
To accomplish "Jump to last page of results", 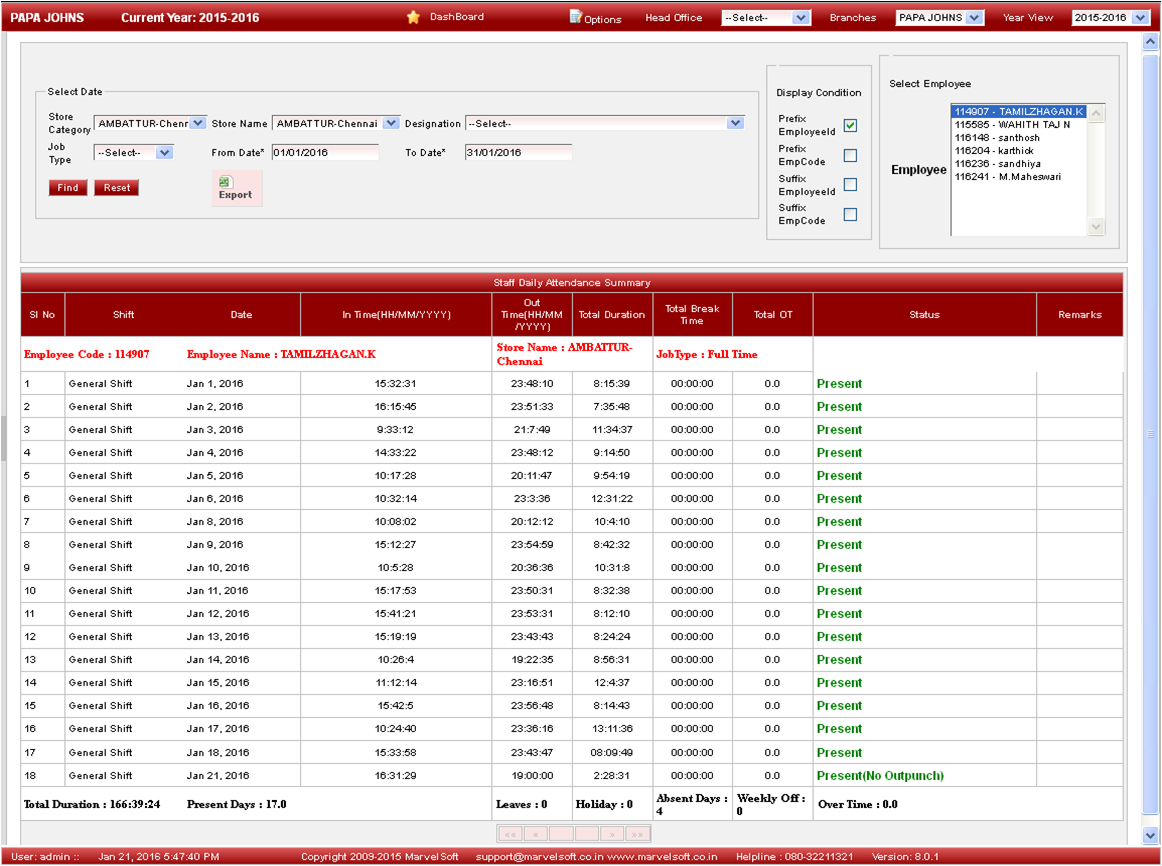I will point(638,834).
